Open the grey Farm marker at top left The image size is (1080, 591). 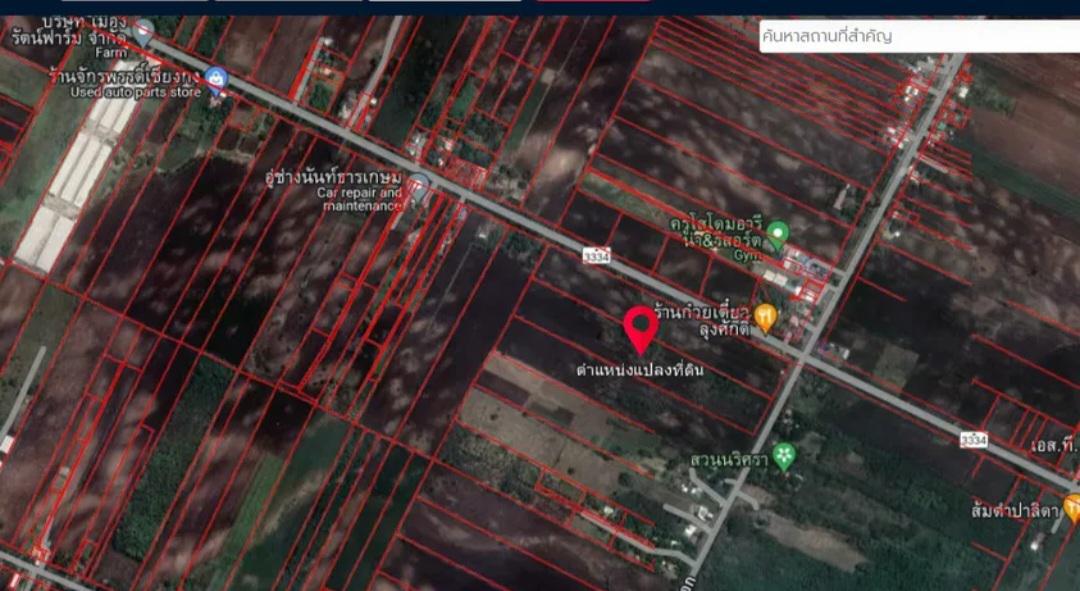[143, 32]
